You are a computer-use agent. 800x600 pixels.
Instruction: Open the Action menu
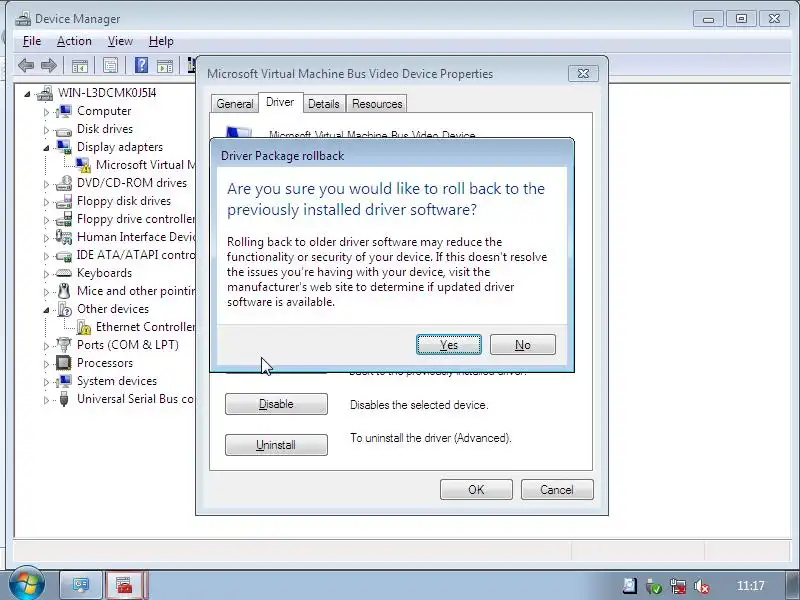(74, 41)
